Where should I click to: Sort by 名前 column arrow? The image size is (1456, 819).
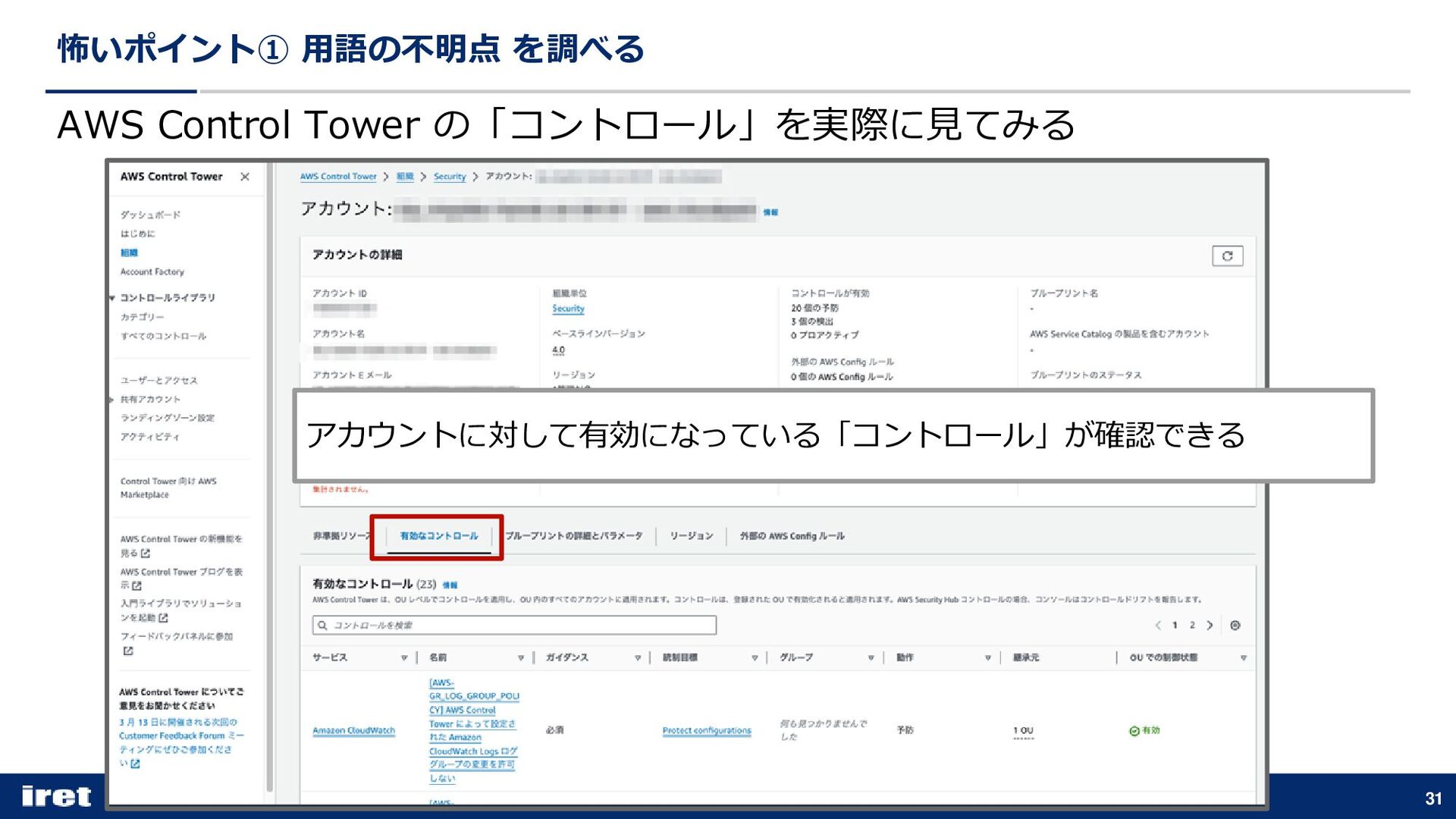point(521,658)
